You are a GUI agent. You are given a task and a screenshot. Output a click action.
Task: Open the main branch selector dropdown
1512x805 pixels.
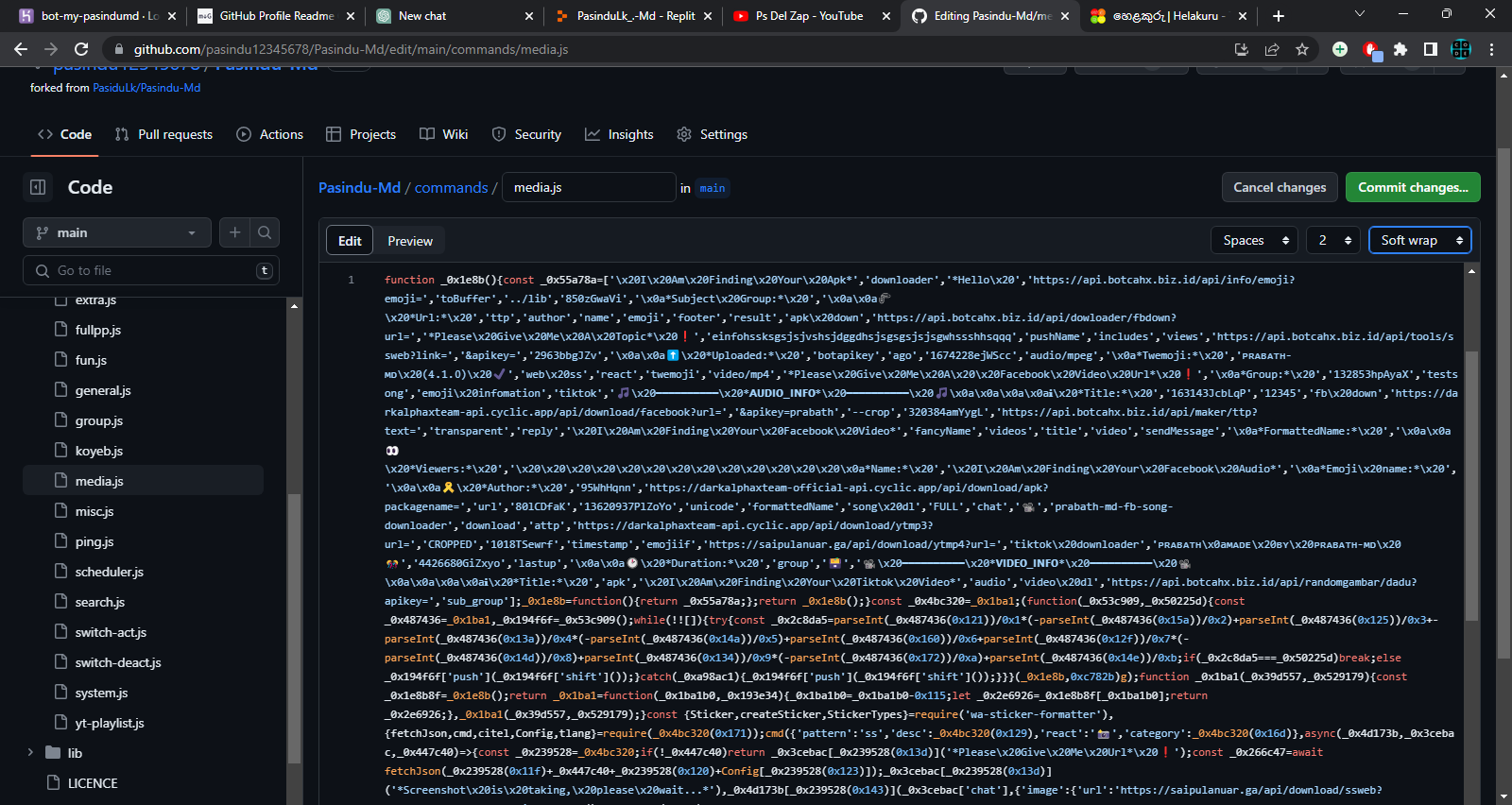point(117,232)
